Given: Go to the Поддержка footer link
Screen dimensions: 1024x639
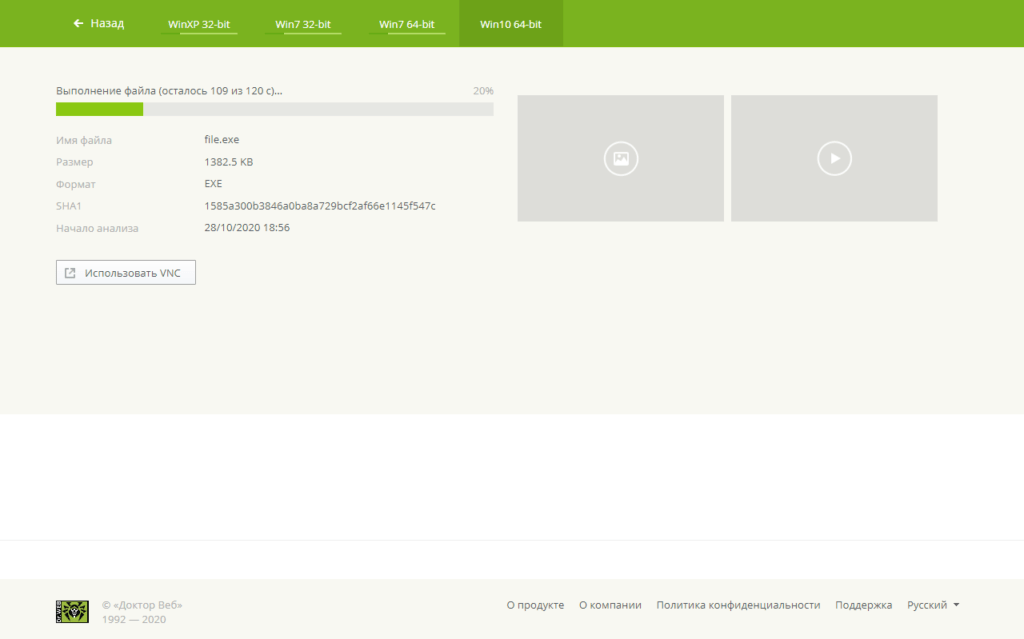Looking at the screenshot, I should point(864,605).
